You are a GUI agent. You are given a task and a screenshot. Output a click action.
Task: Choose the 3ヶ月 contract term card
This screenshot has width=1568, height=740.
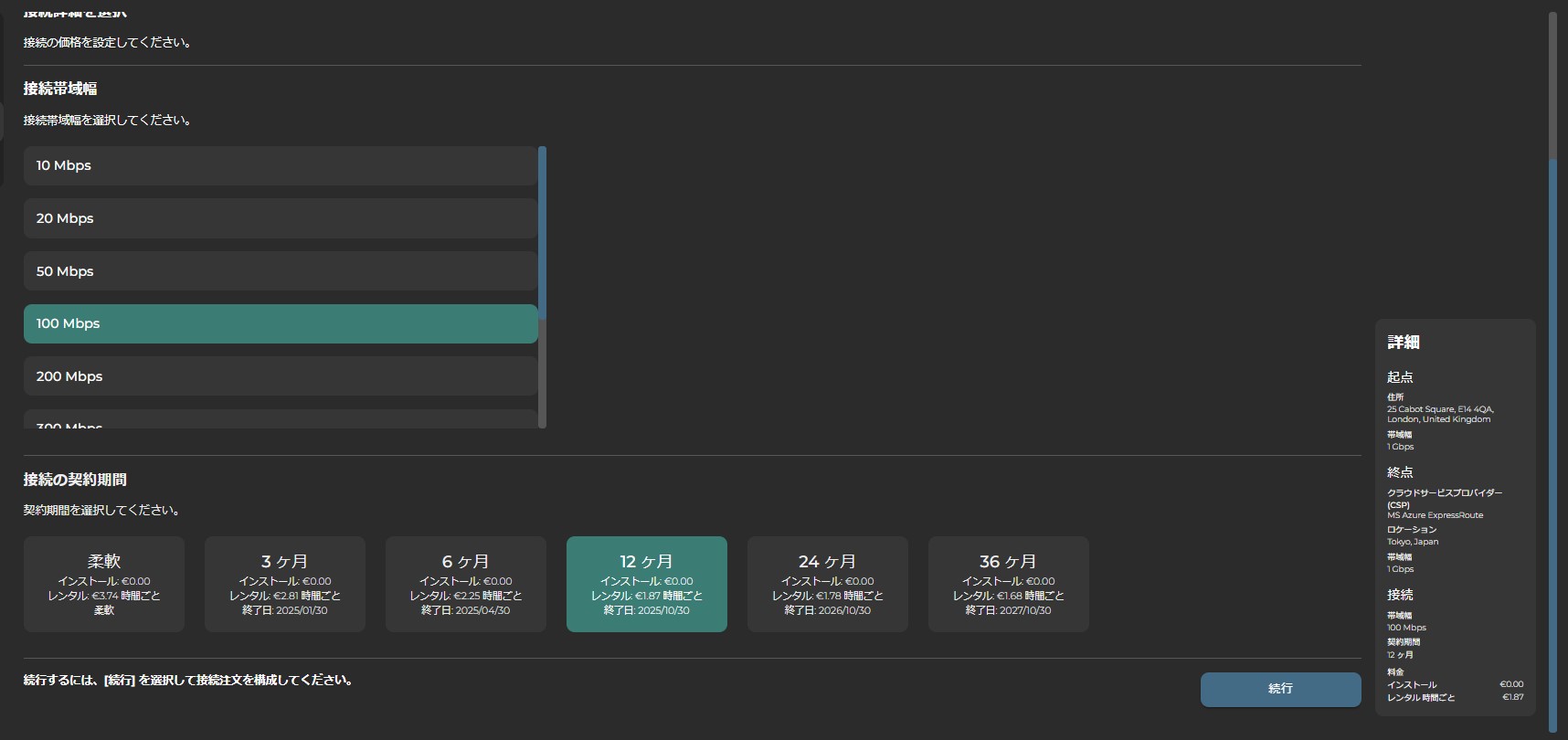[x=285, y=584]
